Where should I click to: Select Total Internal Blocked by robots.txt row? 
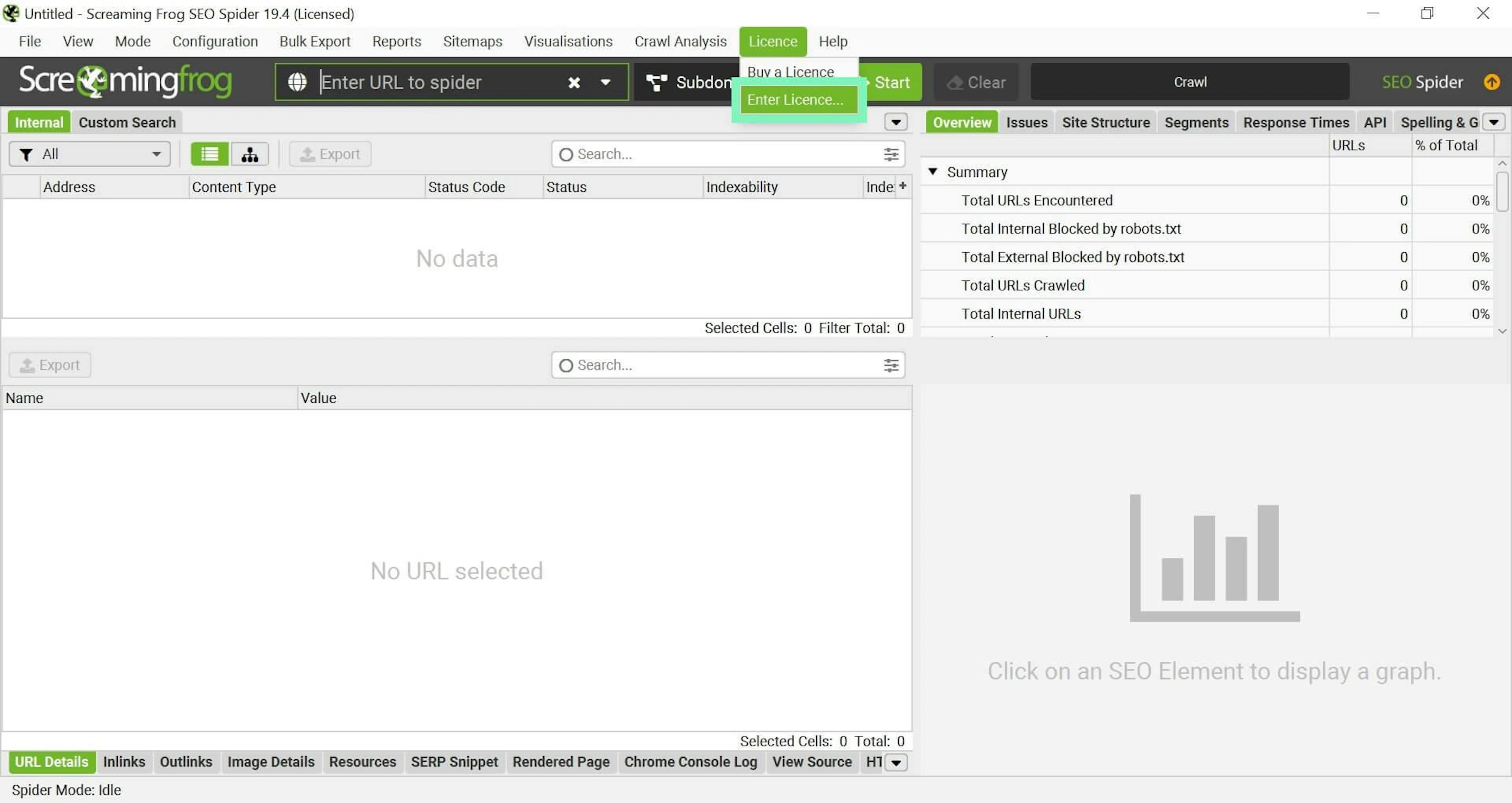[1206, 228]
